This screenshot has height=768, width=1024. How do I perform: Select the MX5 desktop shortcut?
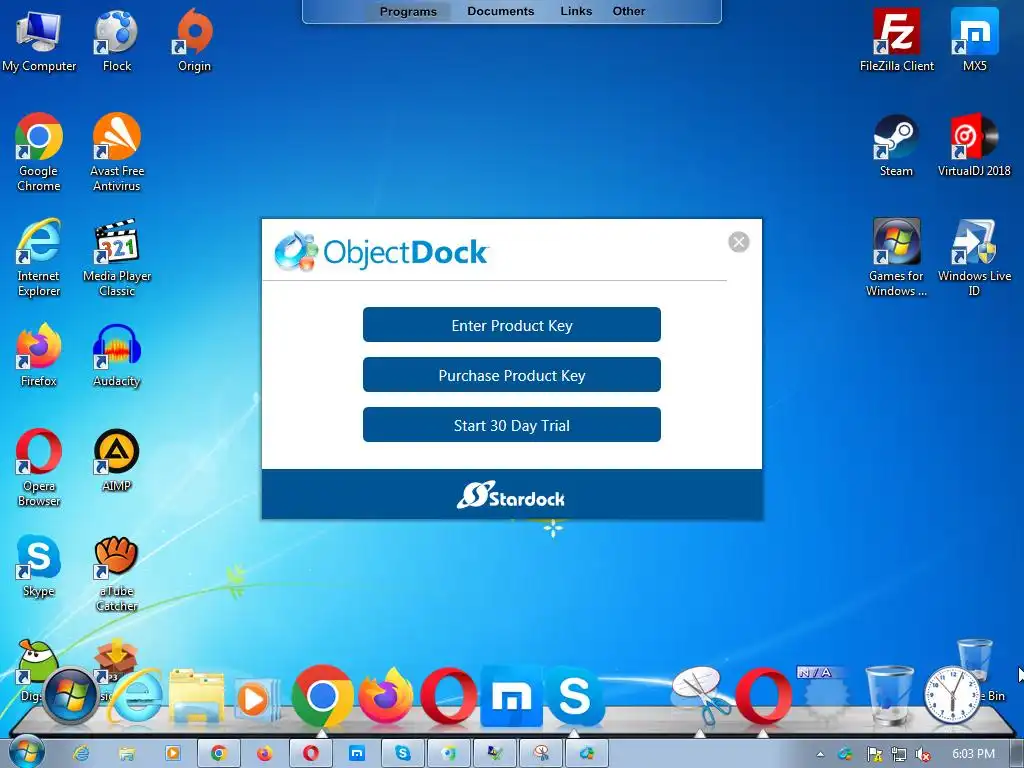point(974,41)
